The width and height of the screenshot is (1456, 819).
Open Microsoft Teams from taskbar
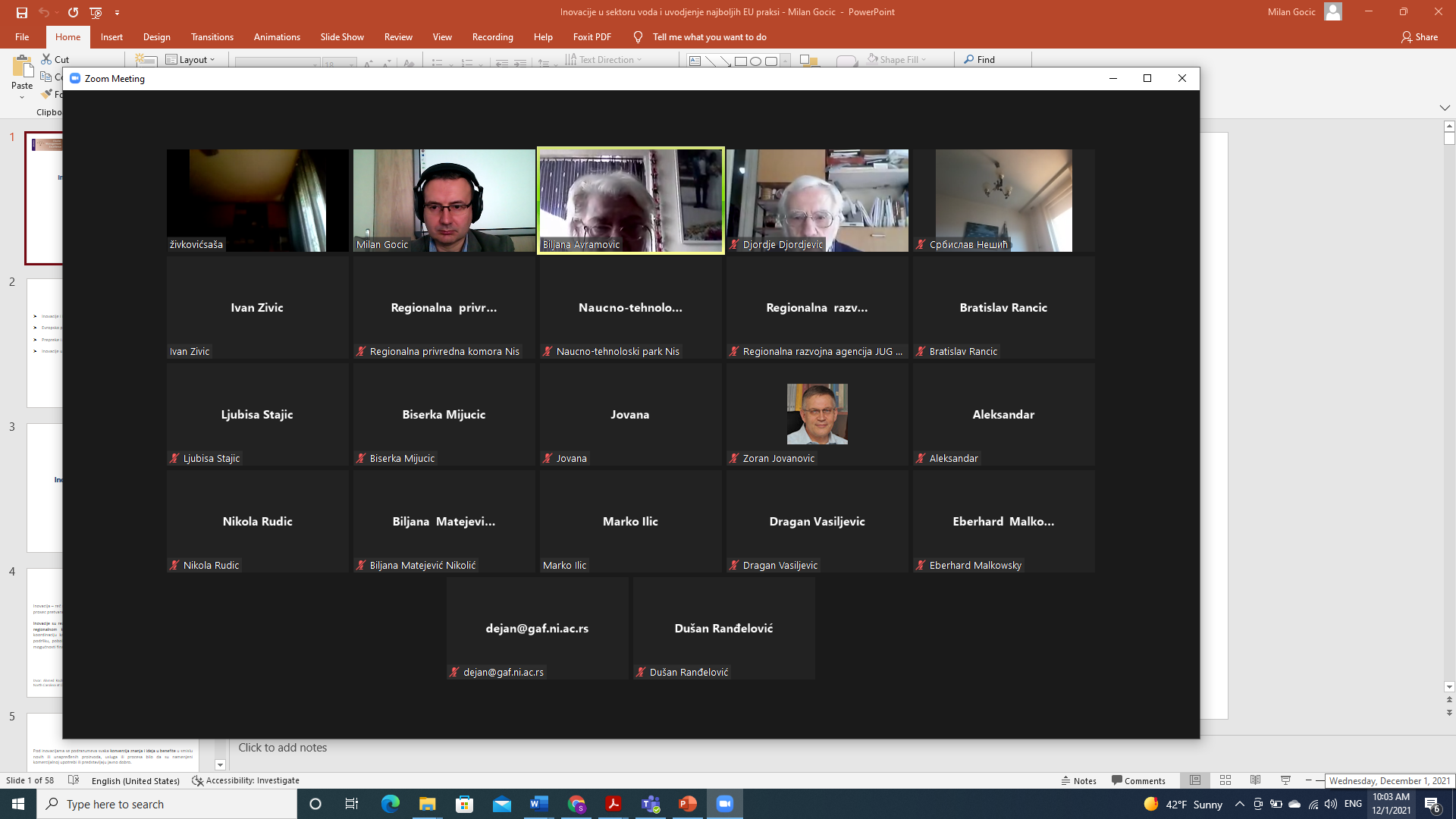coord(651,804)
